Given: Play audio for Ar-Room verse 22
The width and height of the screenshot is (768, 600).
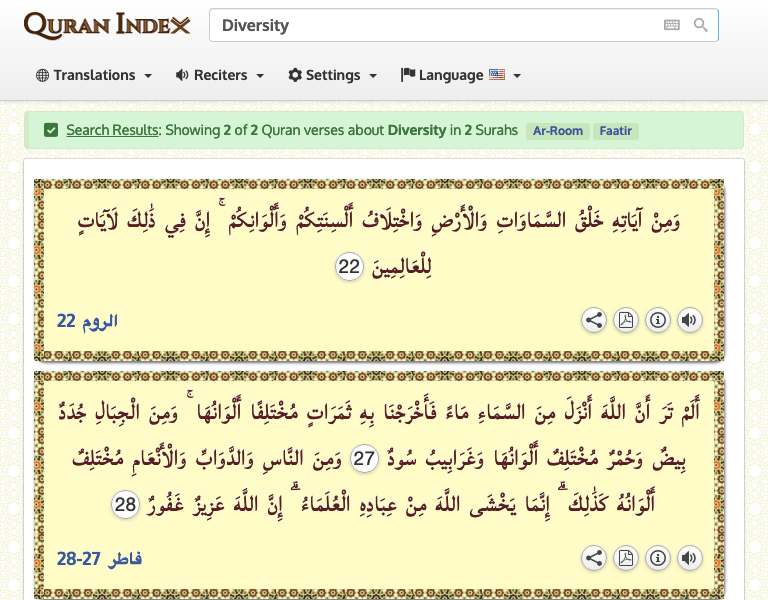Looking at the screenshot, I should coord(689,320).
